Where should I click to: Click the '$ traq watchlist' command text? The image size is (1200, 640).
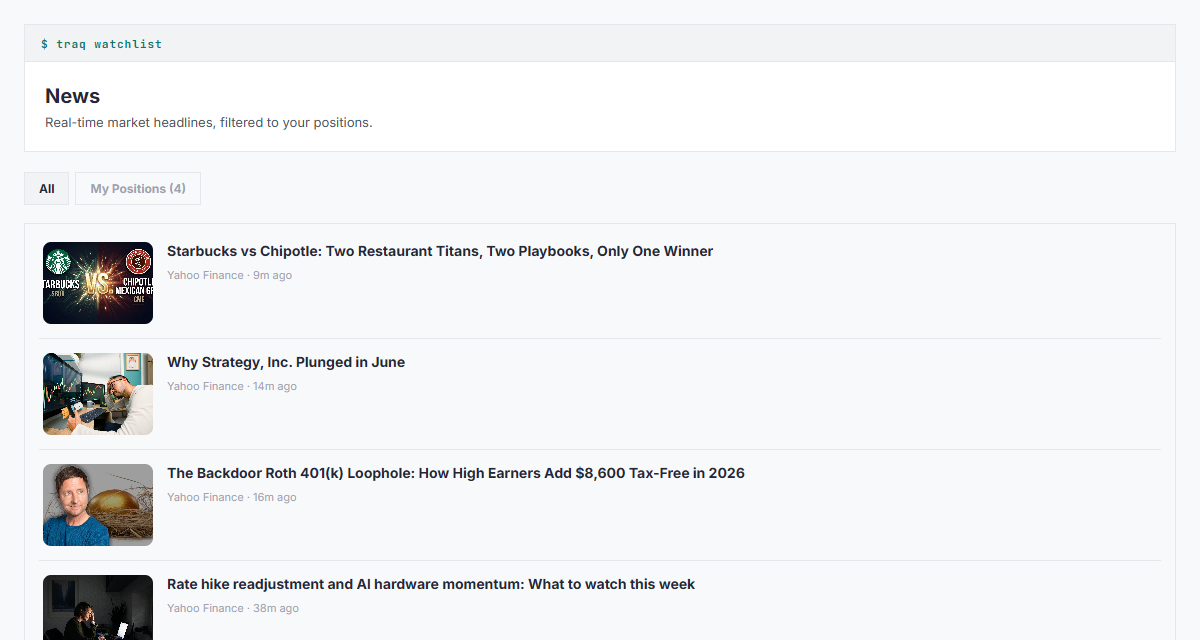[x=101, y=44]
